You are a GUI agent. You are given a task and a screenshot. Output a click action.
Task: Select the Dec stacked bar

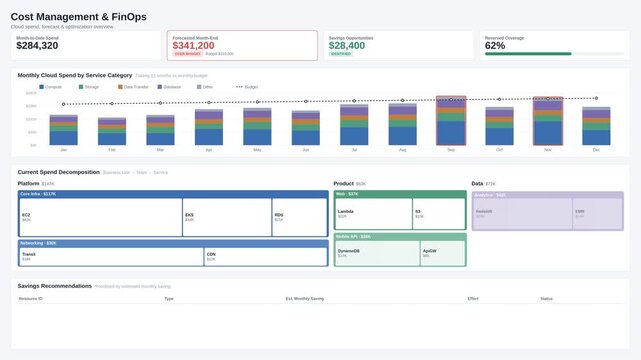(x=596, y=126)
